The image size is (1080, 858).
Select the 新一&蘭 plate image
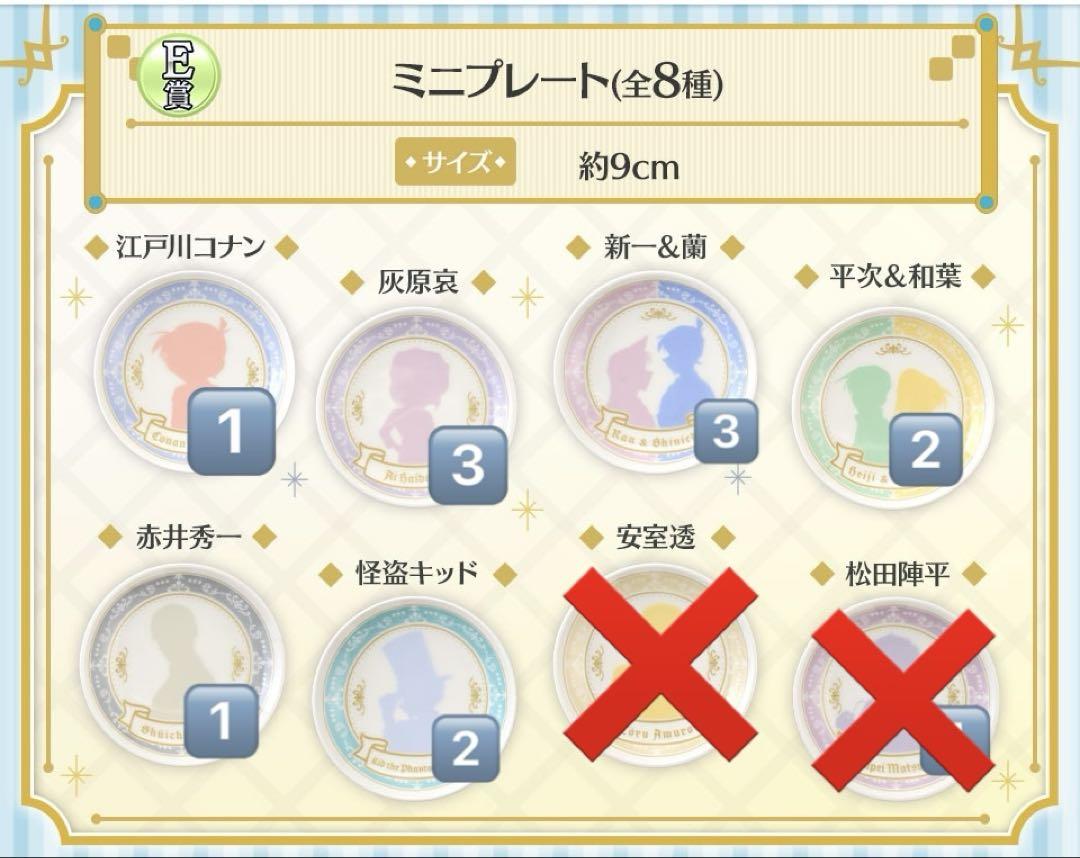(656, 375)
